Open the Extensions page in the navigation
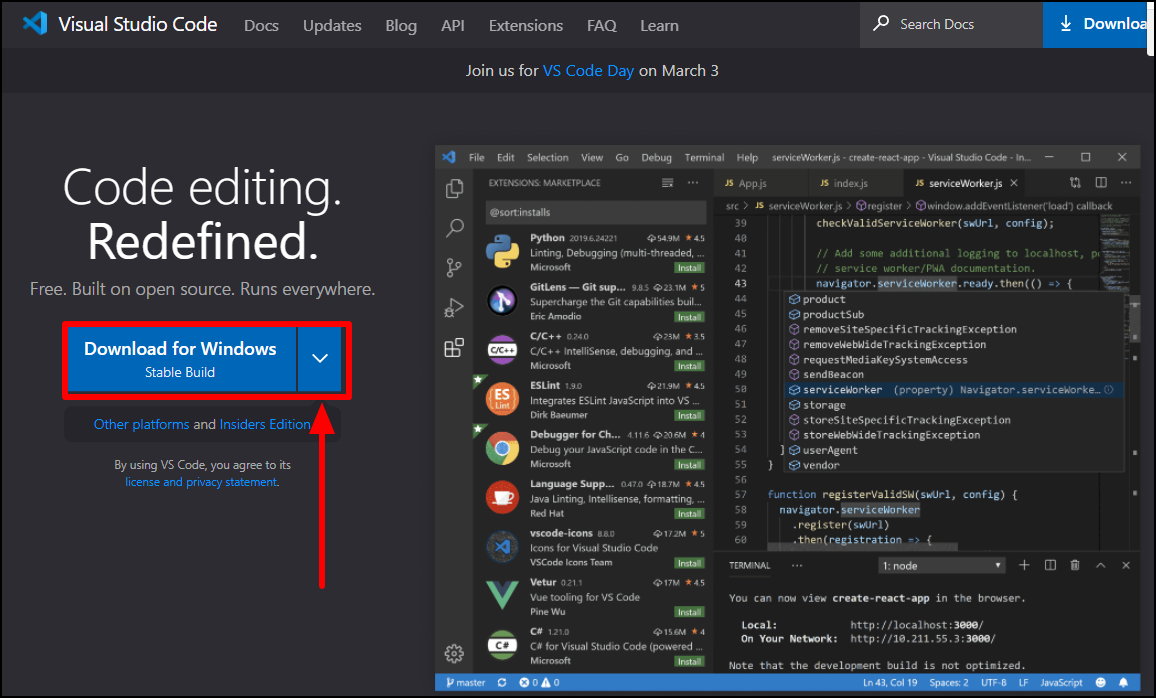The height and width of the screenshot is (698, 1156). tap(526, 25)
